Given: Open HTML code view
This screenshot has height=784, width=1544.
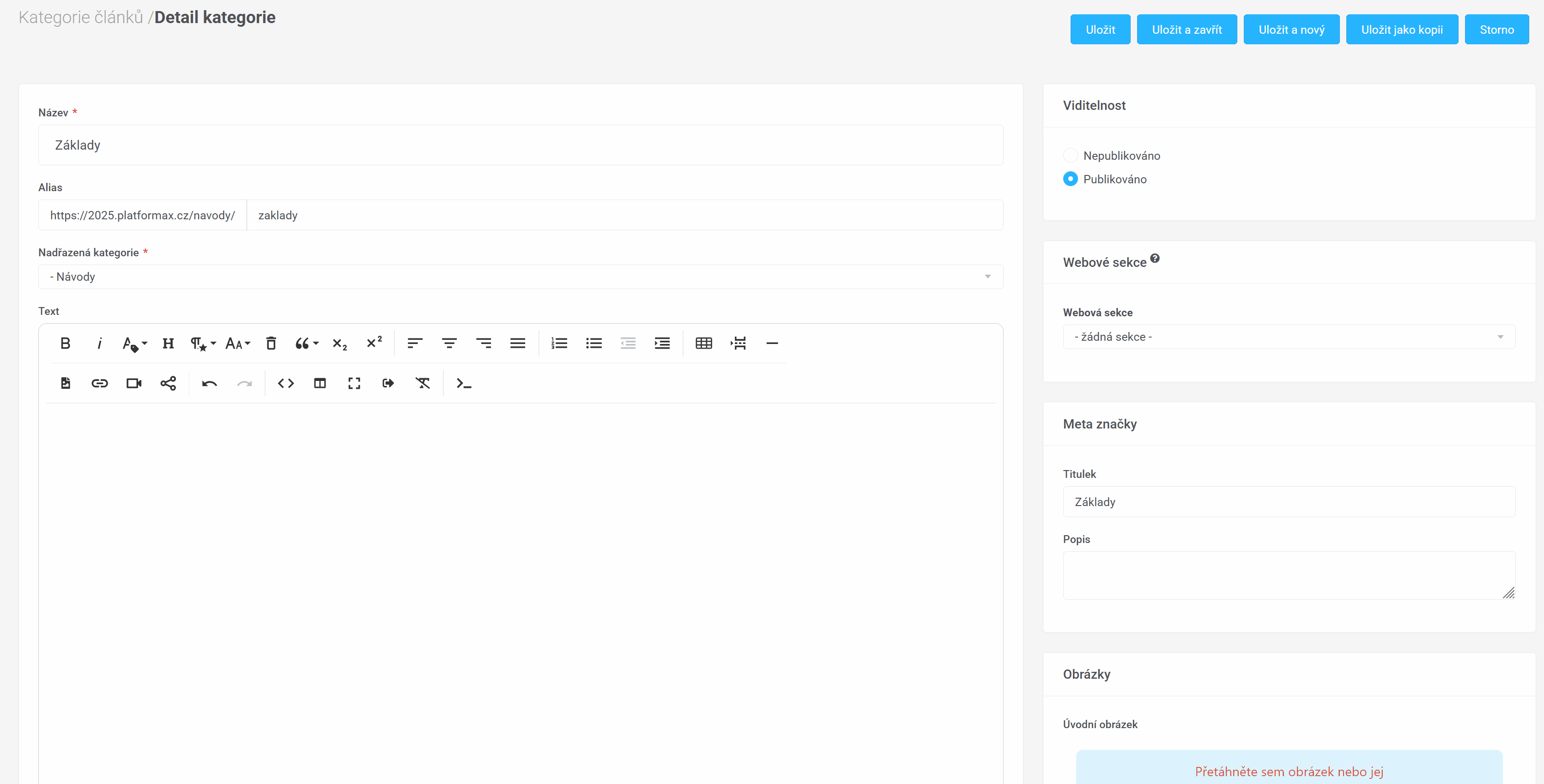Looking at the screenshot, I should (x=286, y=383).
